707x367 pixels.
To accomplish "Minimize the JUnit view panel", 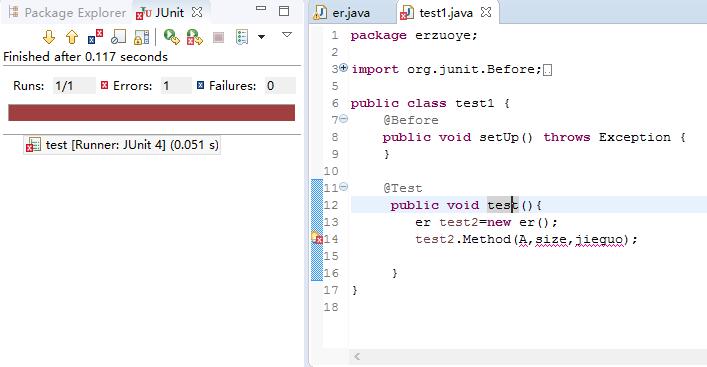I will 261,8.
